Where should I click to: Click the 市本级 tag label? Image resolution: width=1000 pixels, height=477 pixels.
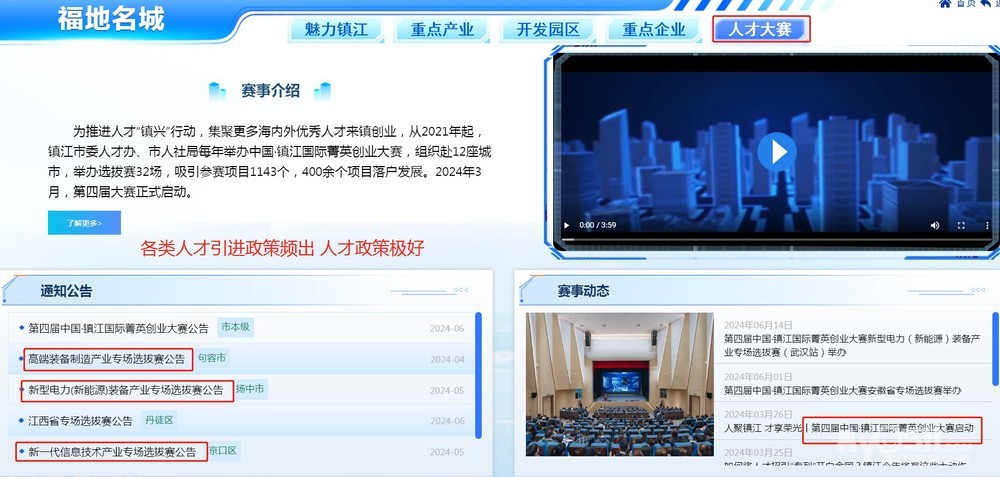tap(236, 327)
